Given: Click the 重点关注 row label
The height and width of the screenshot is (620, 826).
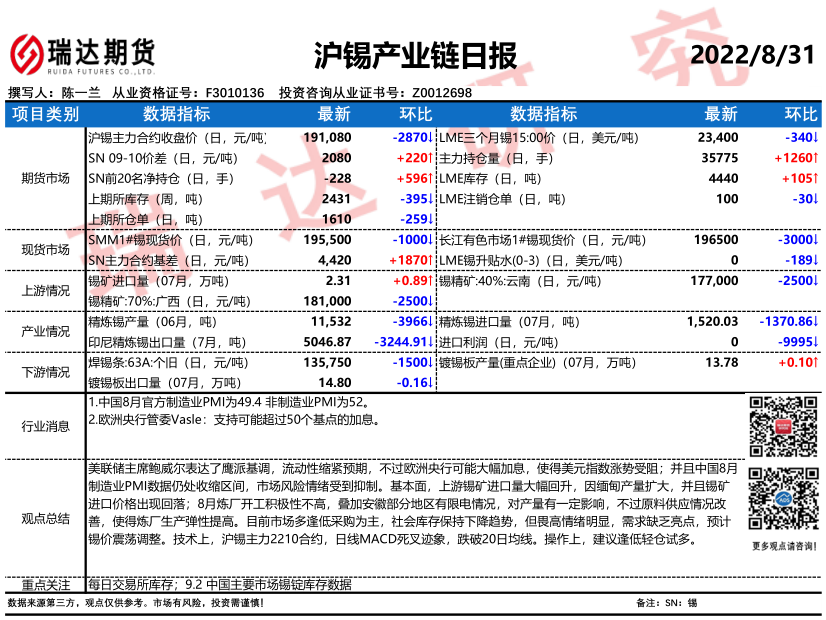Looking at the screenshot, I should 45,584.
